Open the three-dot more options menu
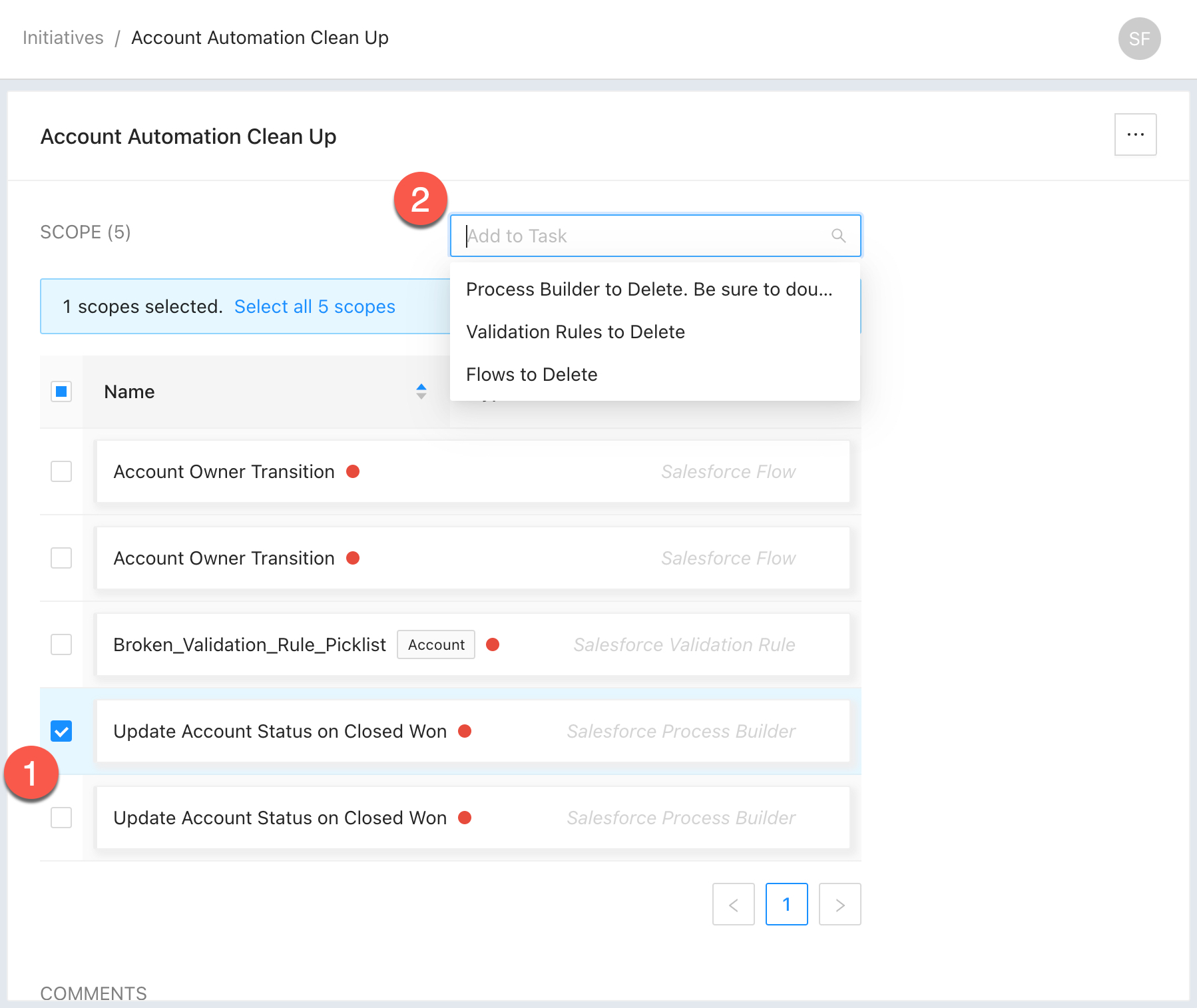 click(x=1135, y=134)
